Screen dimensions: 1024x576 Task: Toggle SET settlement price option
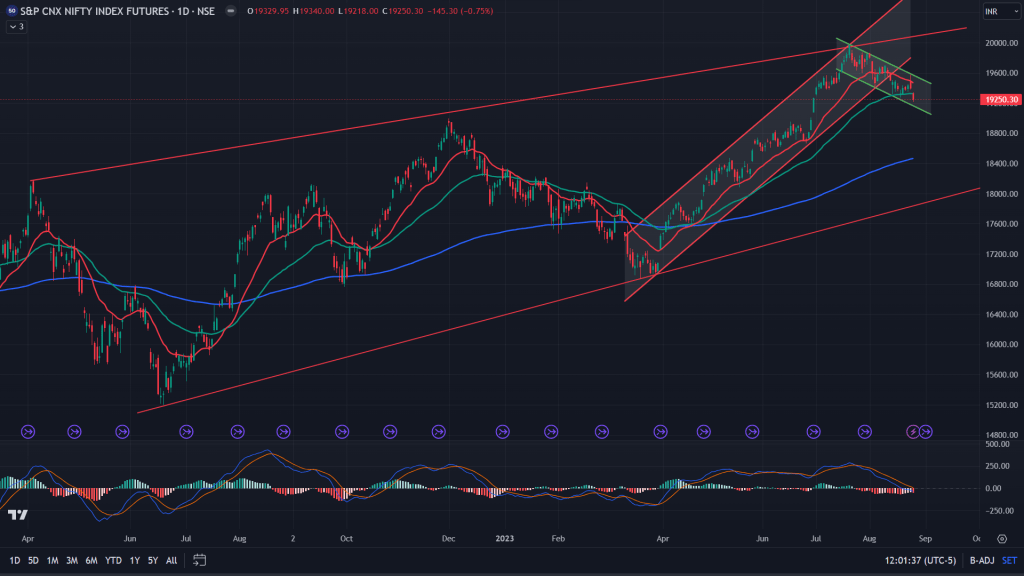click(1009, 560)
